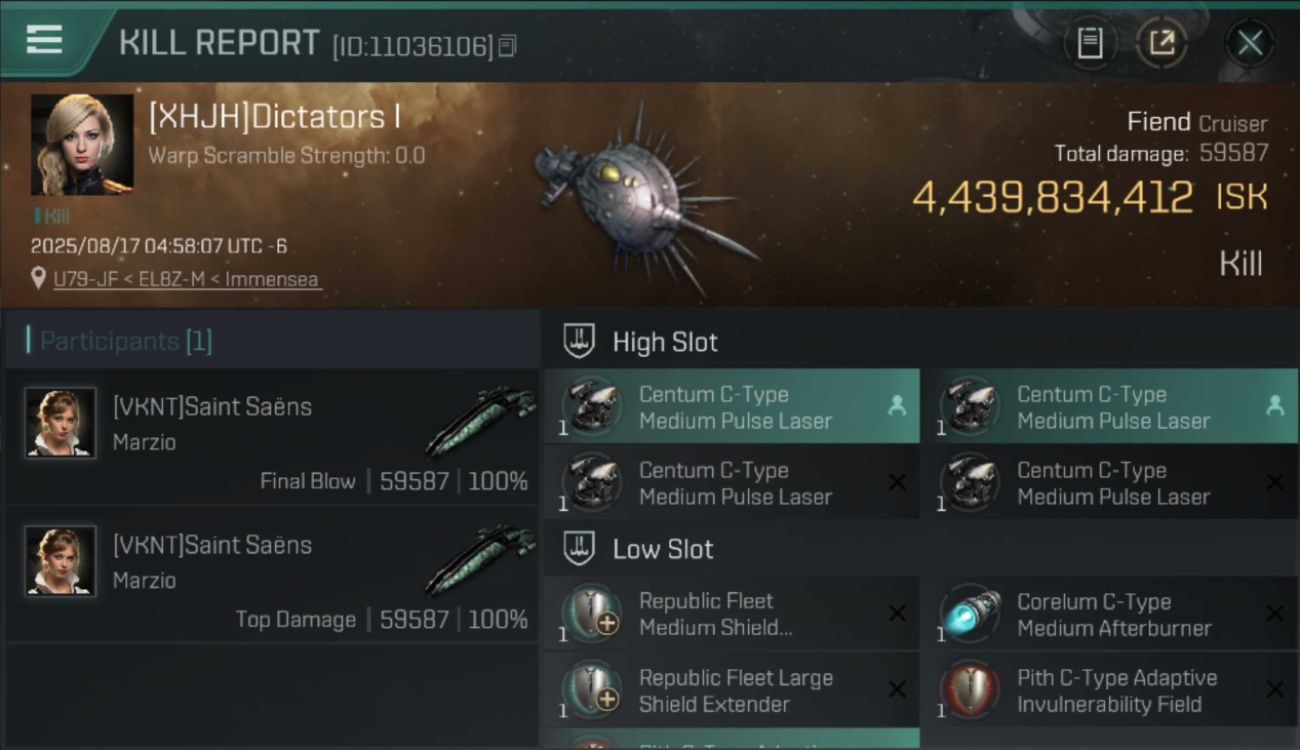Copy the kill report ID icon
Image resolution: width=1300 pixels, height=750 pixels.
(x=508, y=46)
